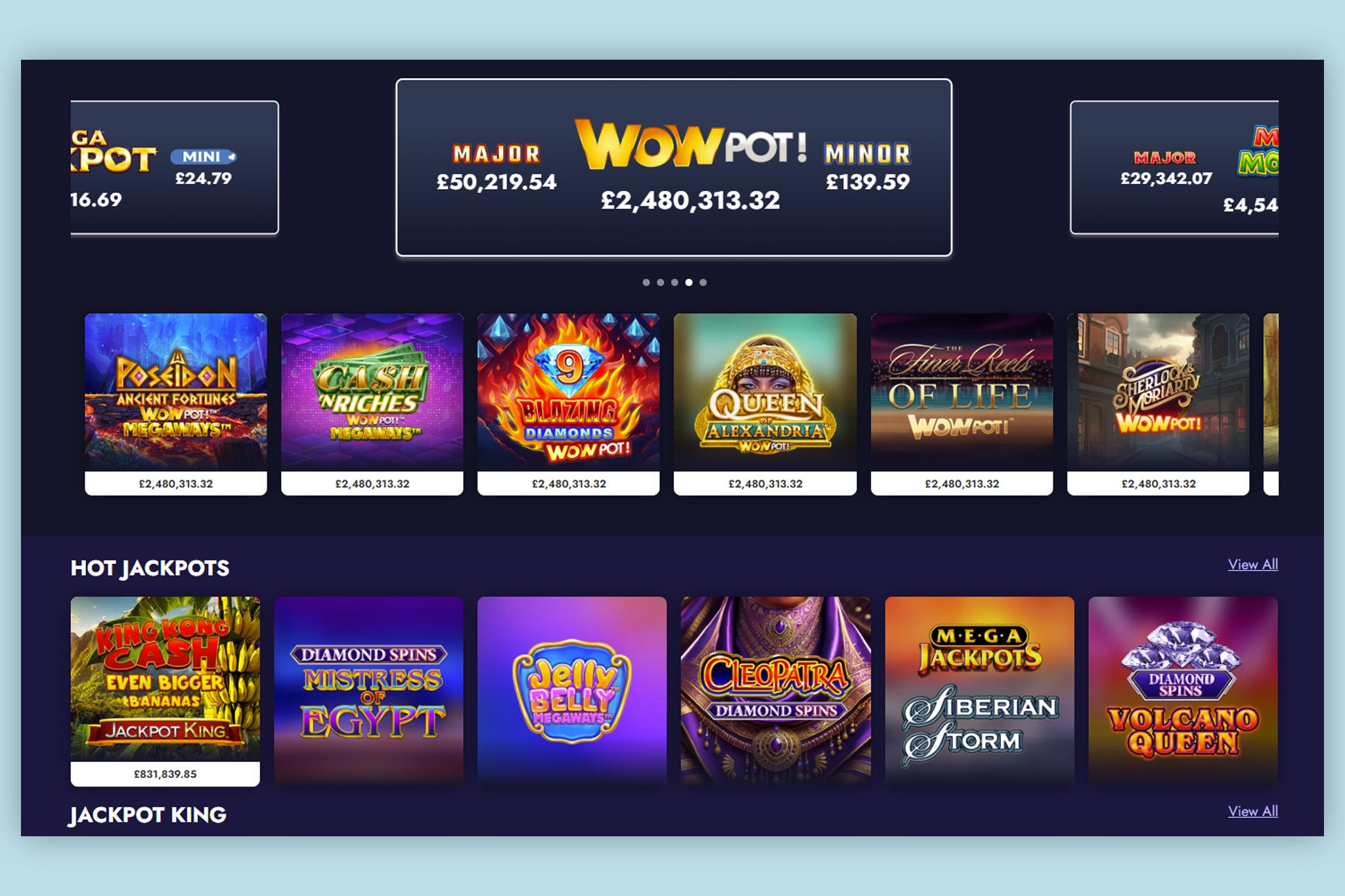This screenshot has height=896, width=1345.
Task: Show the next jackpot banner with £29,342.07 Major
Action: coord(1174,167)
